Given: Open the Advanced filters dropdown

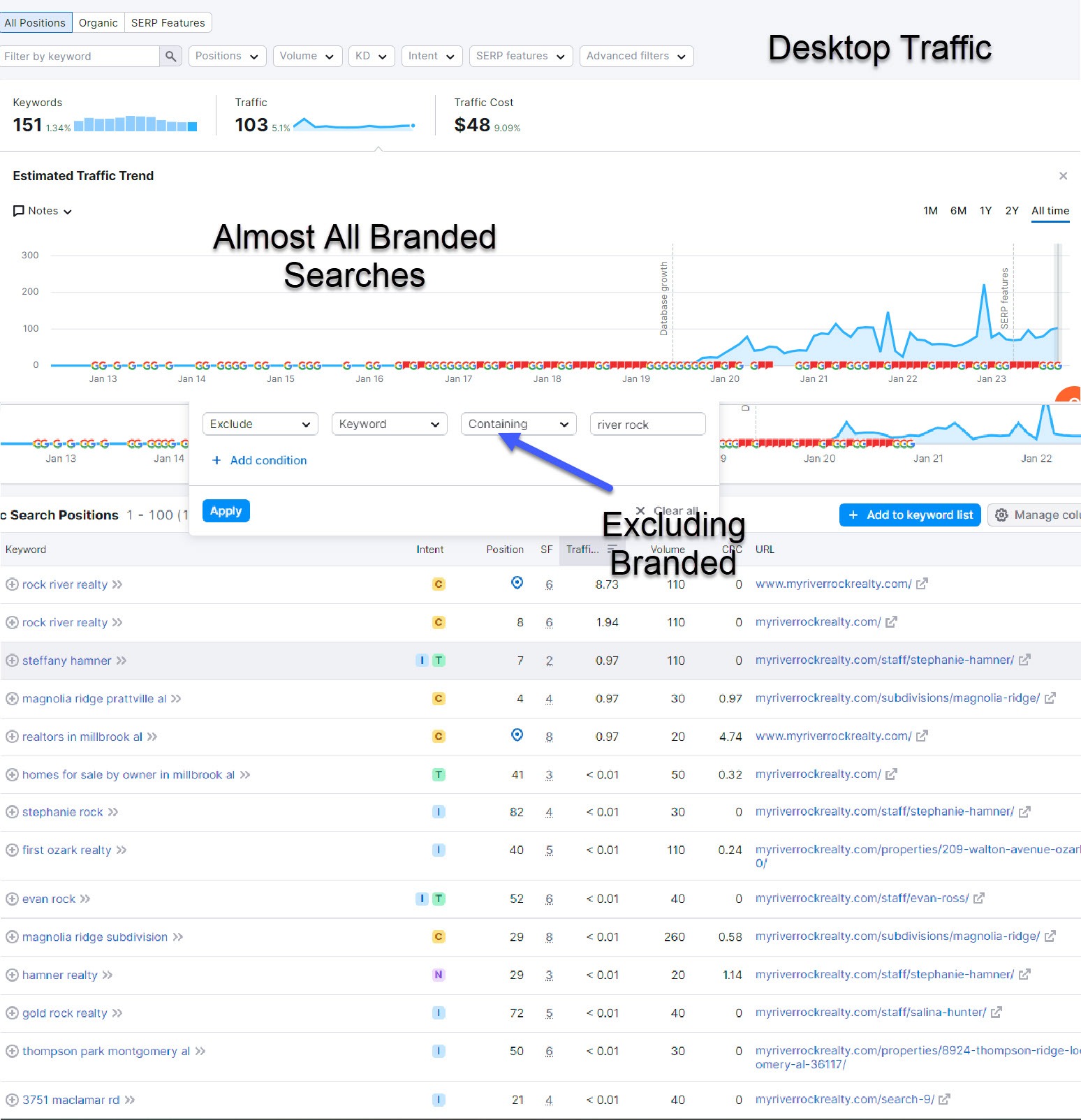Looking at the screenshot, I should (x=636, y=57).
